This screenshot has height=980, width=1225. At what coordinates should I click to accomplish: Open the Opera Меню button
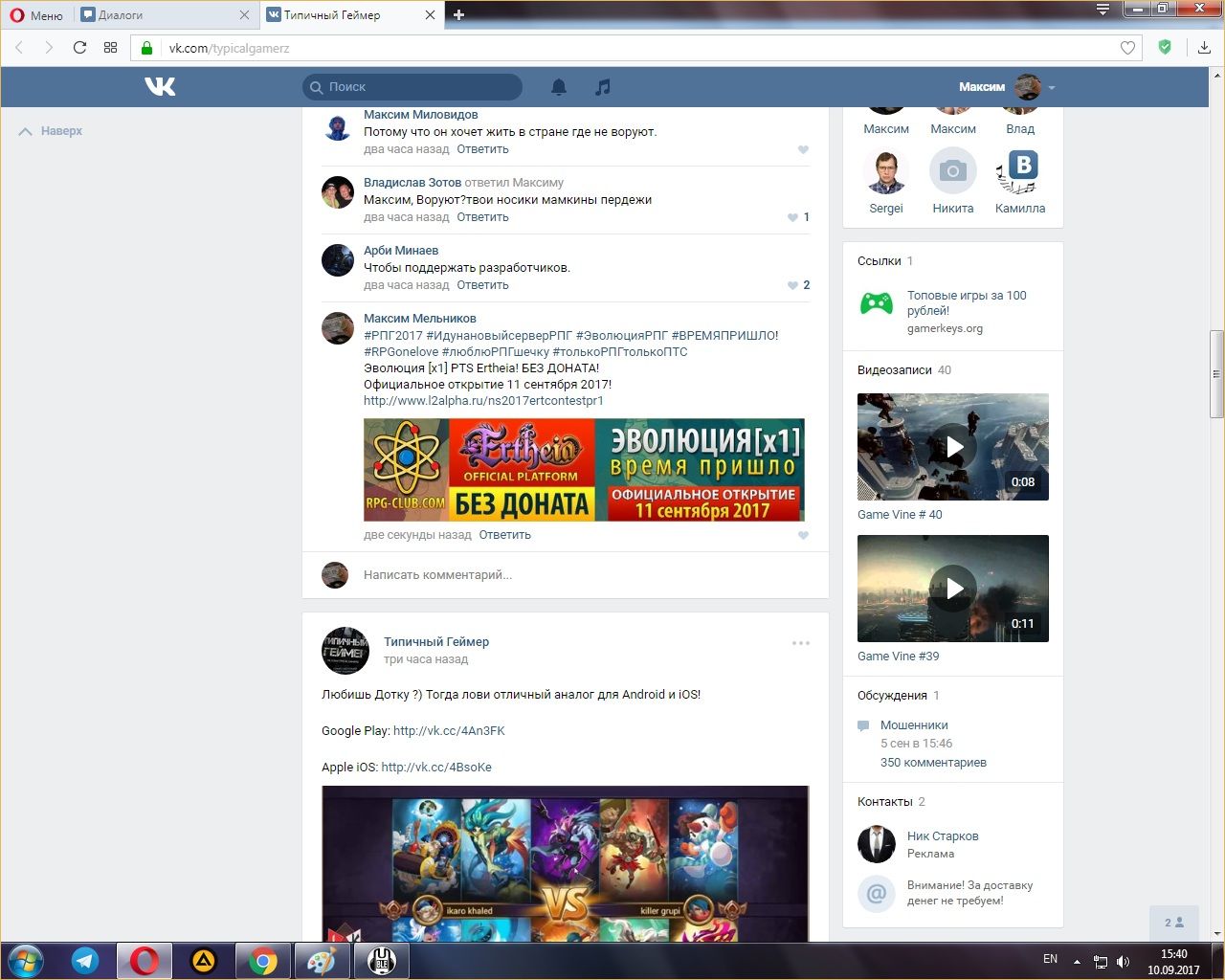[x=36, y=15]
